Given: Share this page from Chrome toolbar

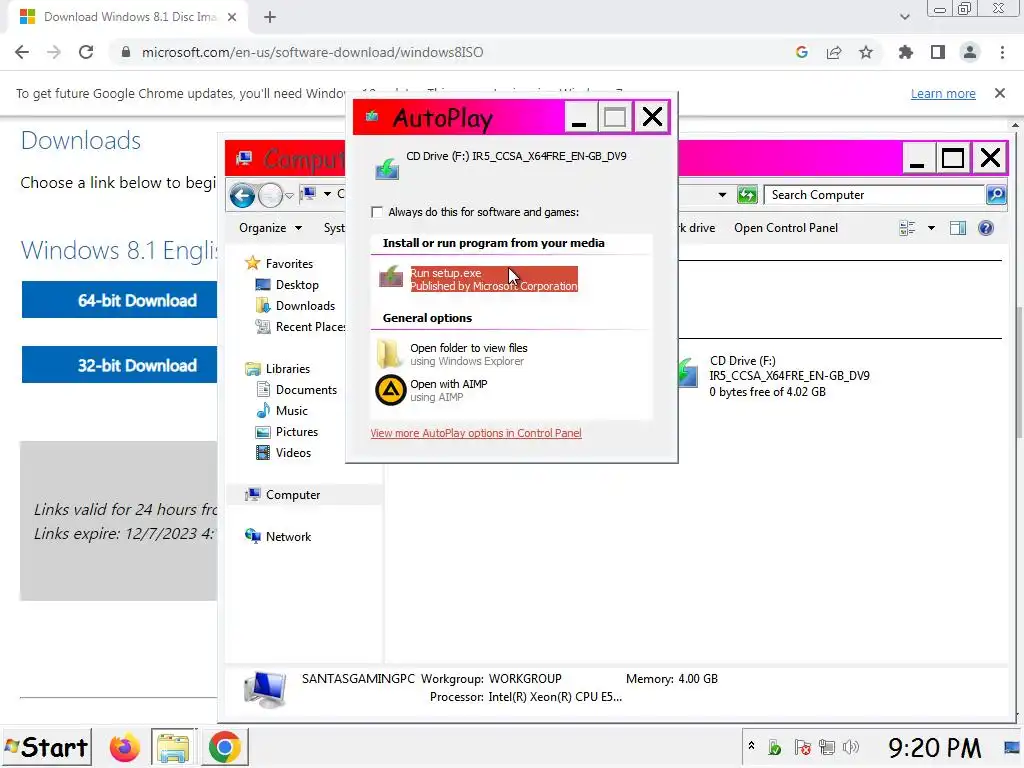Looking at the screenshot, I should pos(834,52).
